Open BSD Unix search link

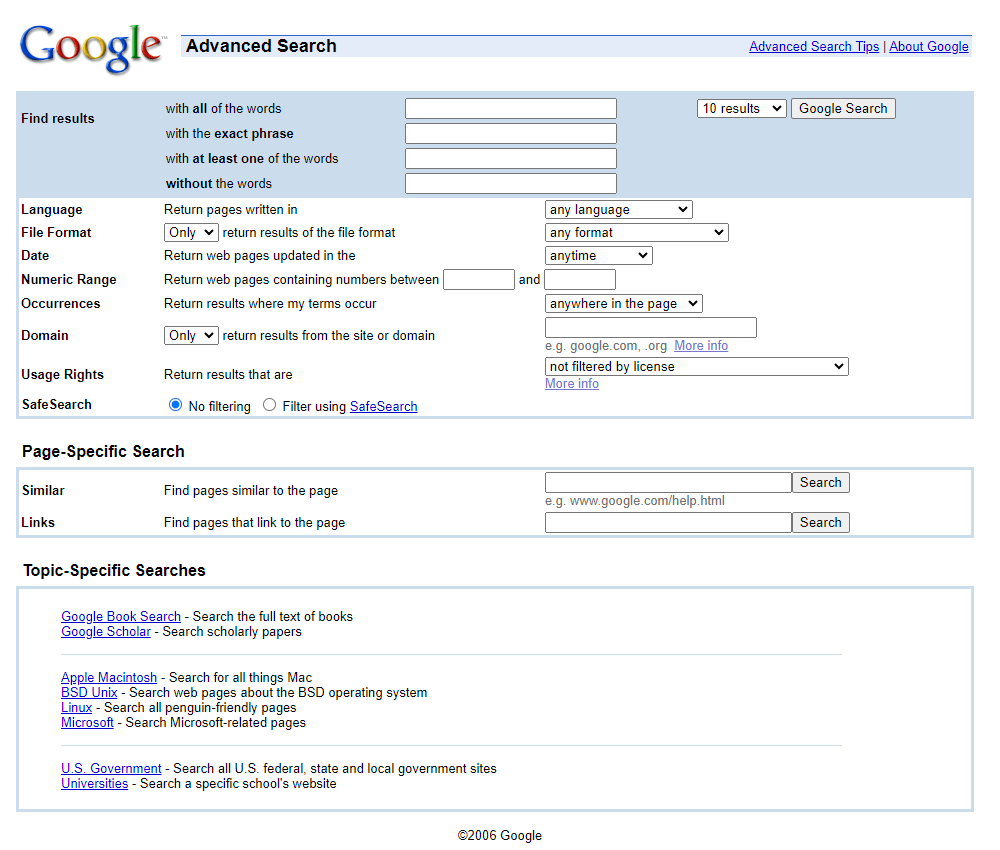pyautogui.click(x=89, y=692)
